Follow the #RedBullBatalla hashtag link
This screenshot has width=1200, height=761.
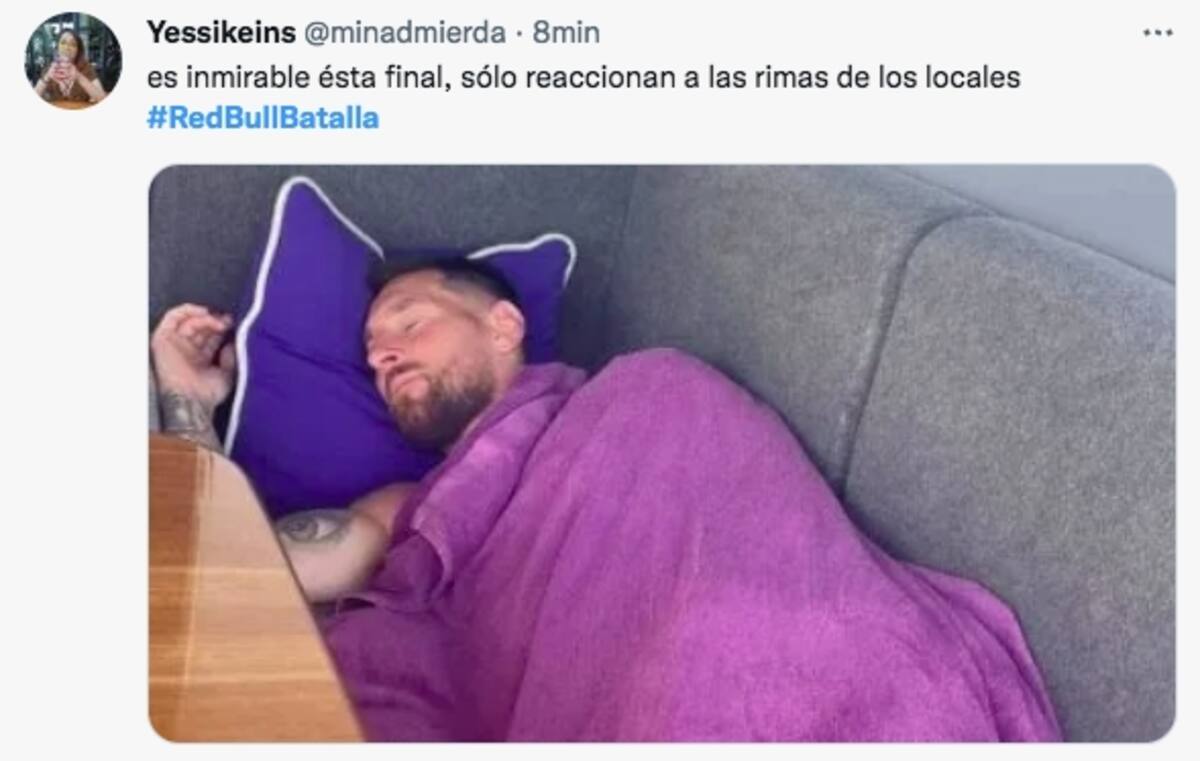click(x=263, y=118)
